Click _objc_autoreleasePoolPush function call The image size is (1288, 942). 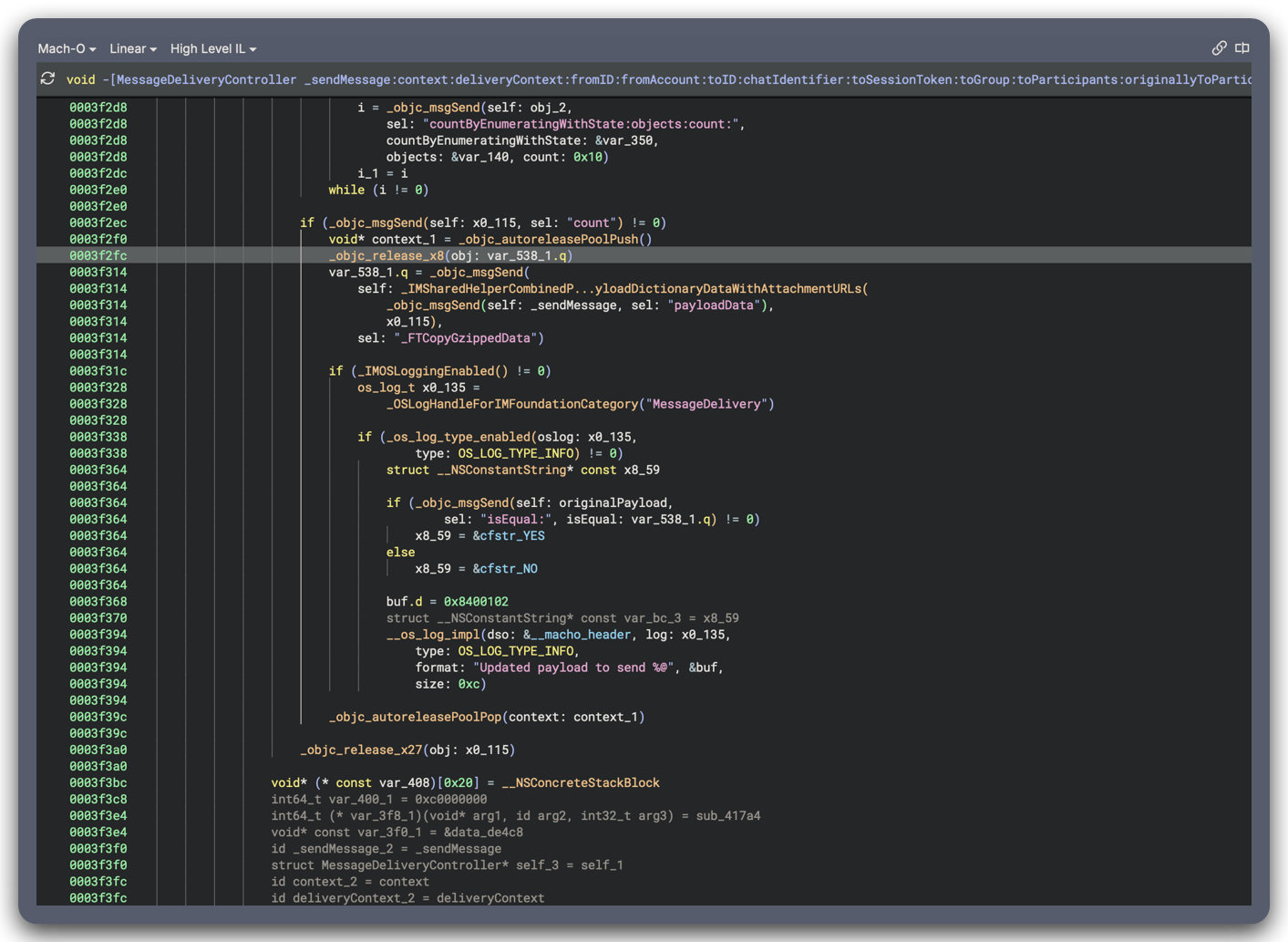[548, 239]
